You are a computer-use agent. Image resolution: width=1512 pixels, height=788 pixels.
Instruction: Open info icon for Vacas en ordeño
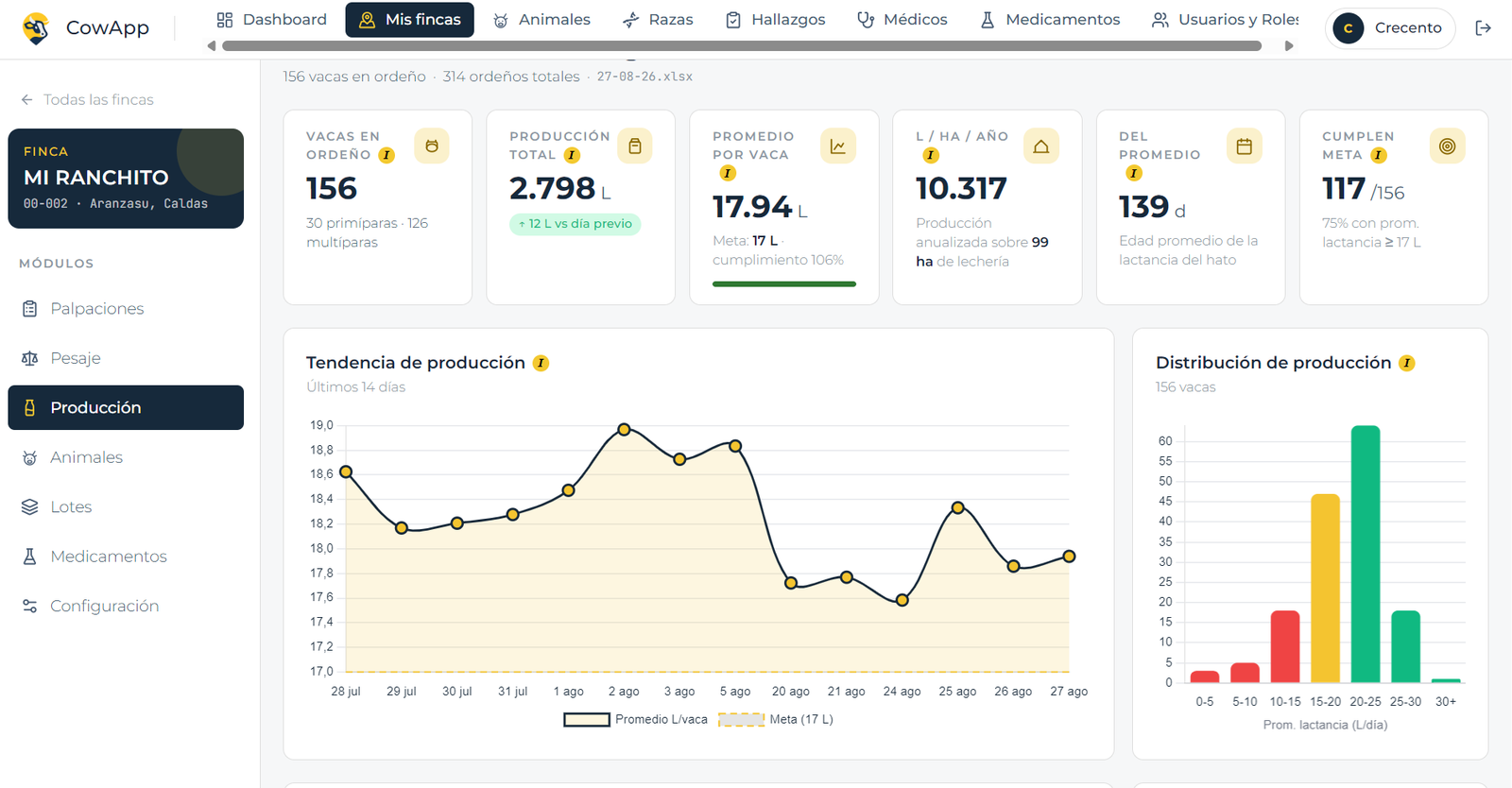(387, 155)
